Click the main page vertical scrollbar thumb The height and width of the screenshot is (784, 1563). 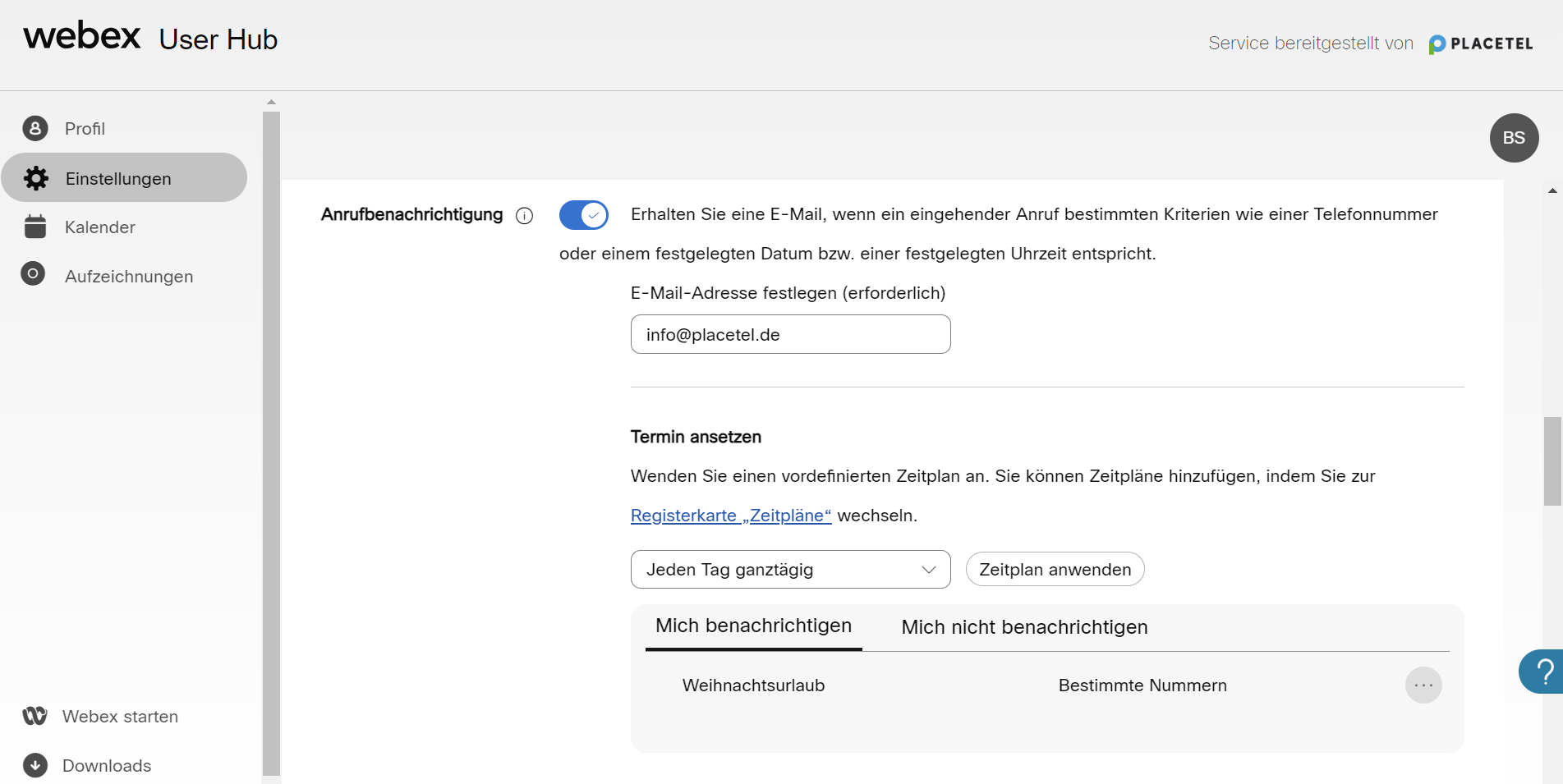(x=1552, y=460)
